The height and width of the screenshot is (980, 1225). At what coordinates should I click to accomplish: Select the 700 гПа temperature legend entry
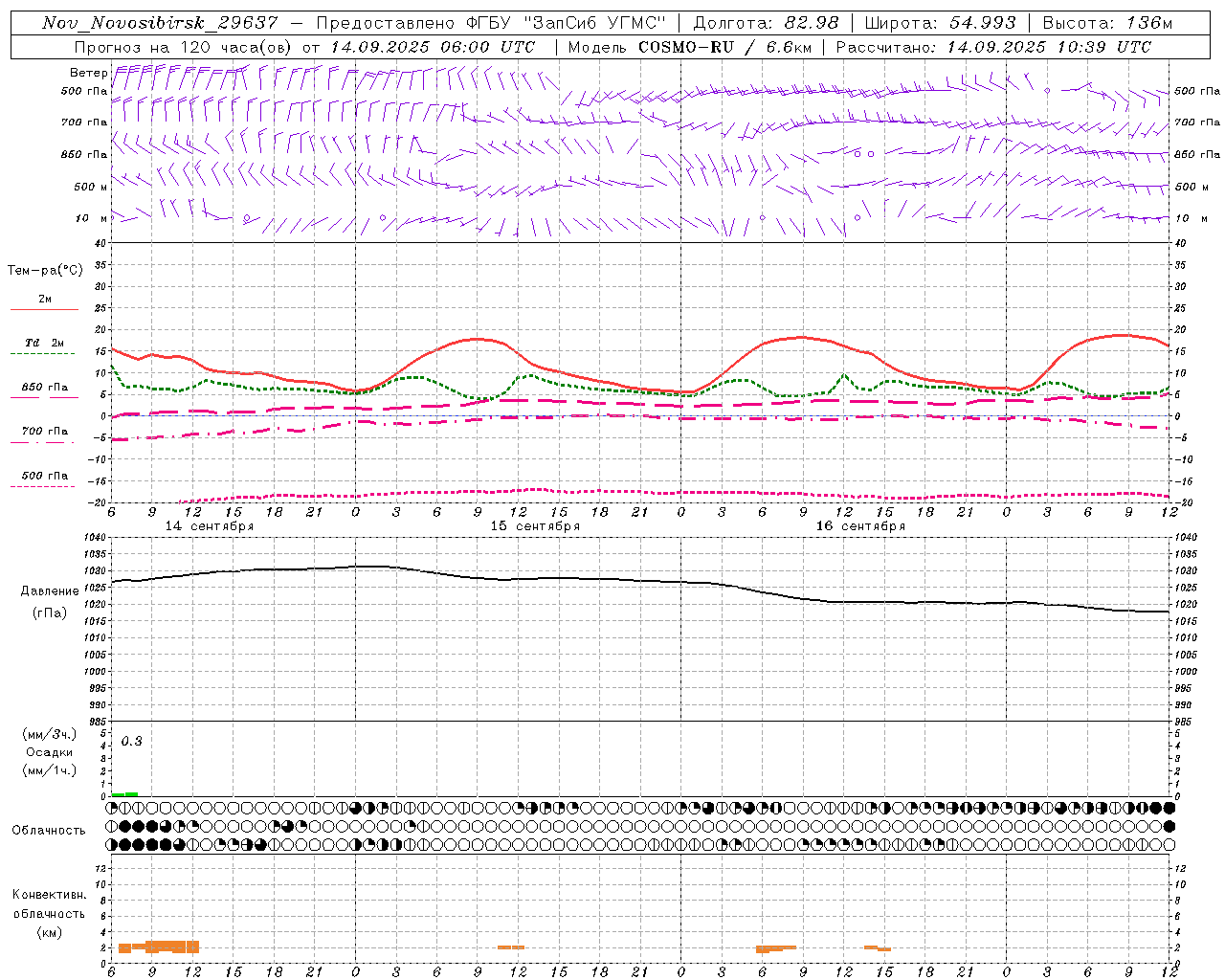point(44,432)
